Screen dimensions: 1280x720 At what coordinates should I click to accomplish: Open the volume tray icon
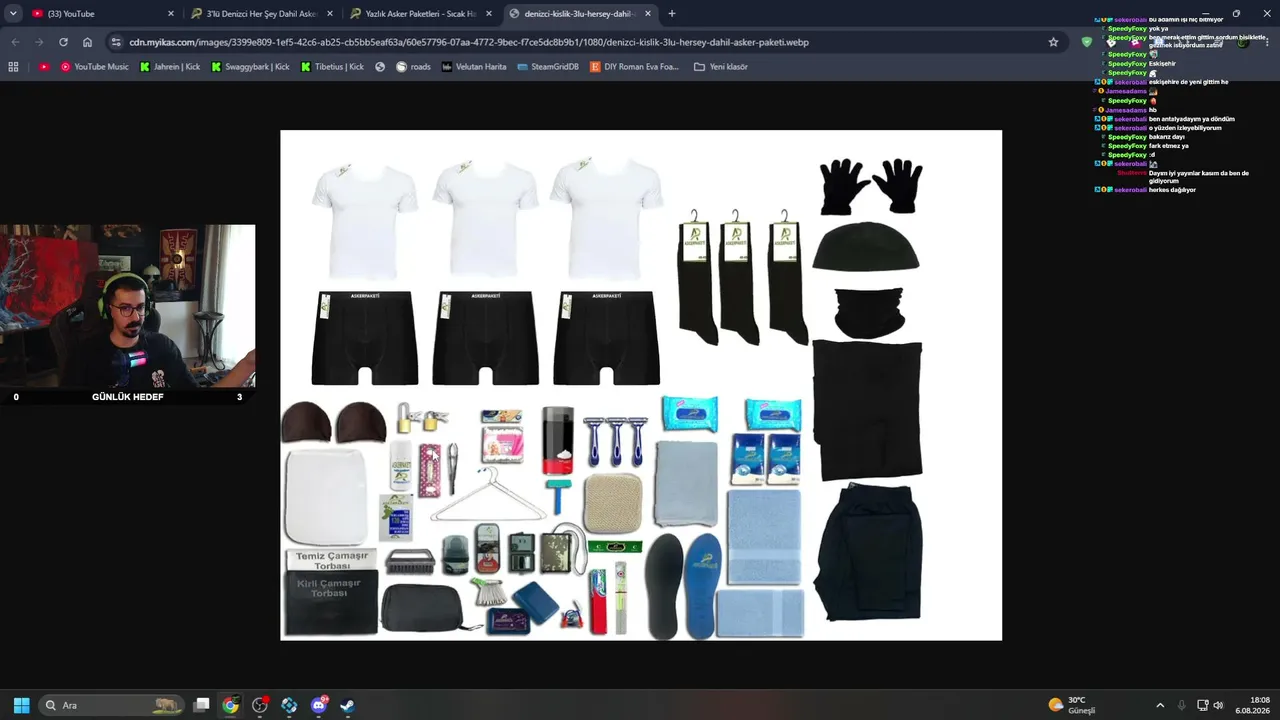click(1218, 705)
